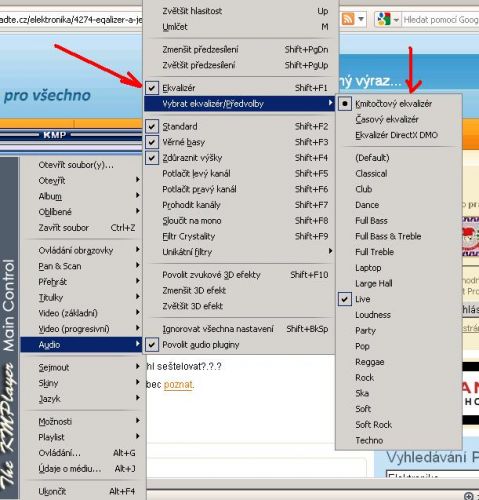
Task: Choose the Classical preset
Action: point(399,174)
